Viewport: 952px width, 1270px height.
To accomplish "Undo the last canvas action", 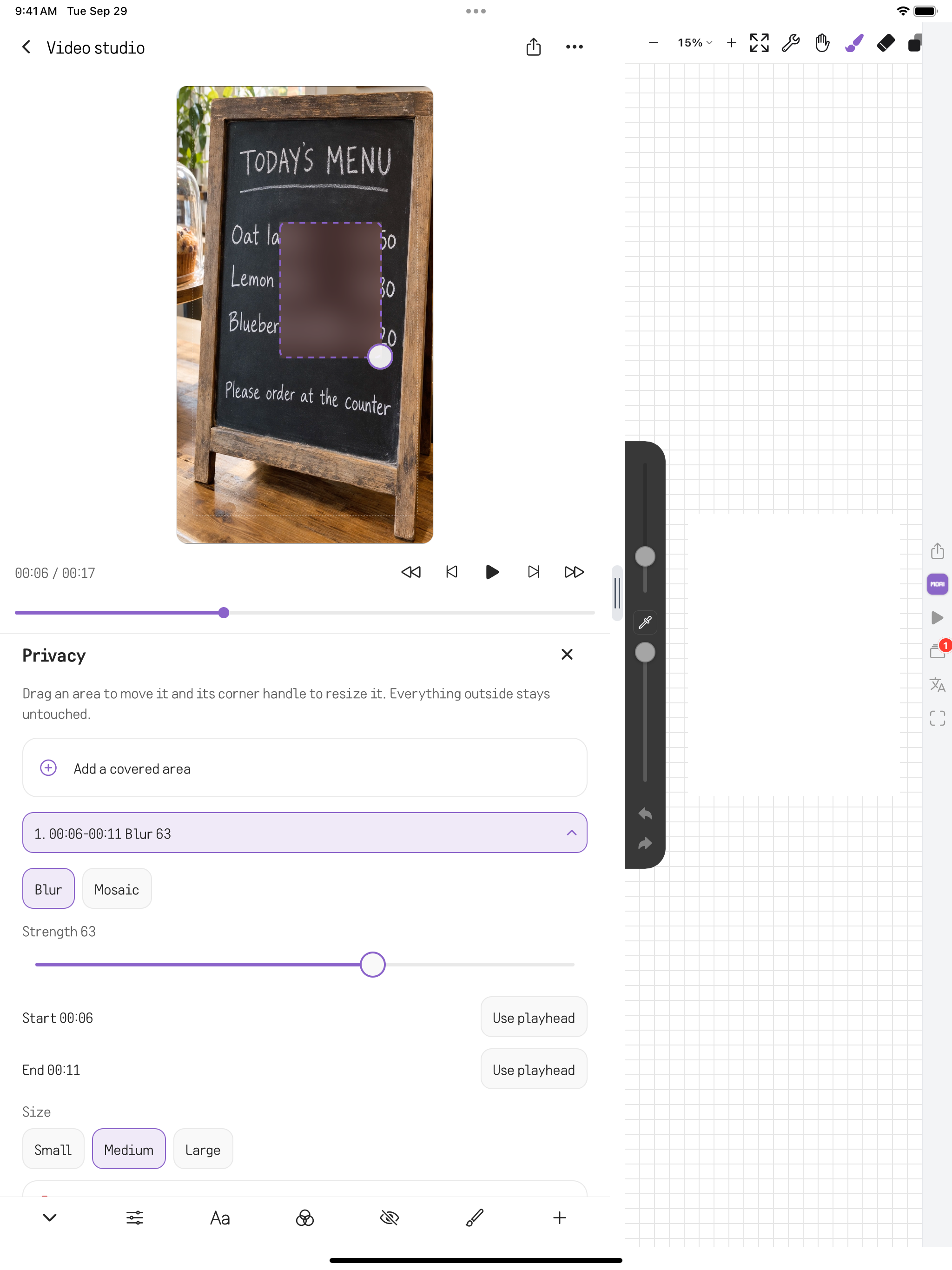I will tap(645, 813).
